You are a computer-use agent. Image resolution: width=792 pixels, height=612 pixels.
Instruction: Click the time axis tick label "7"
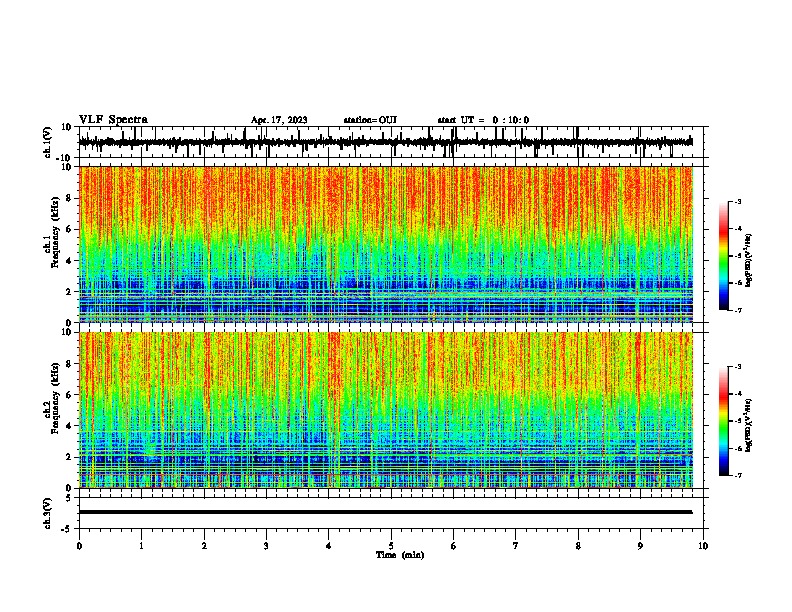point(516,546)
